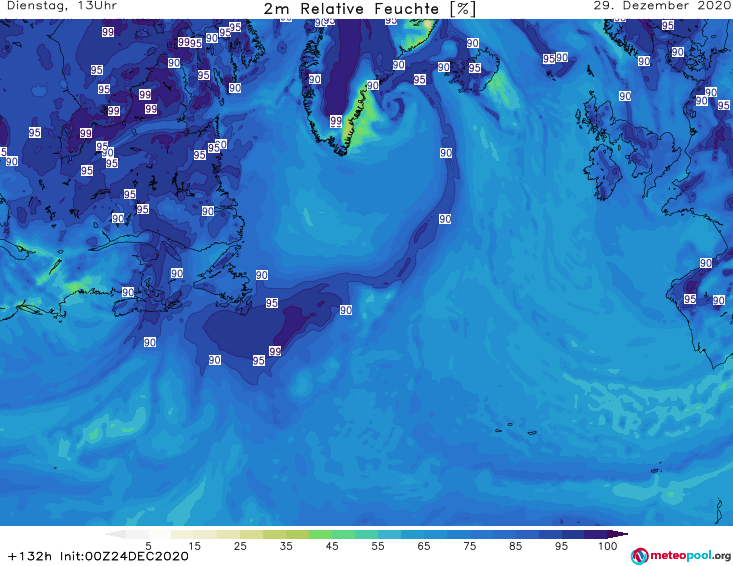Viewport: 733px width, 566px height.
Task: Click the '+132h Init:00Z24DEC2020' run label
Action: [x=98, y=557]
